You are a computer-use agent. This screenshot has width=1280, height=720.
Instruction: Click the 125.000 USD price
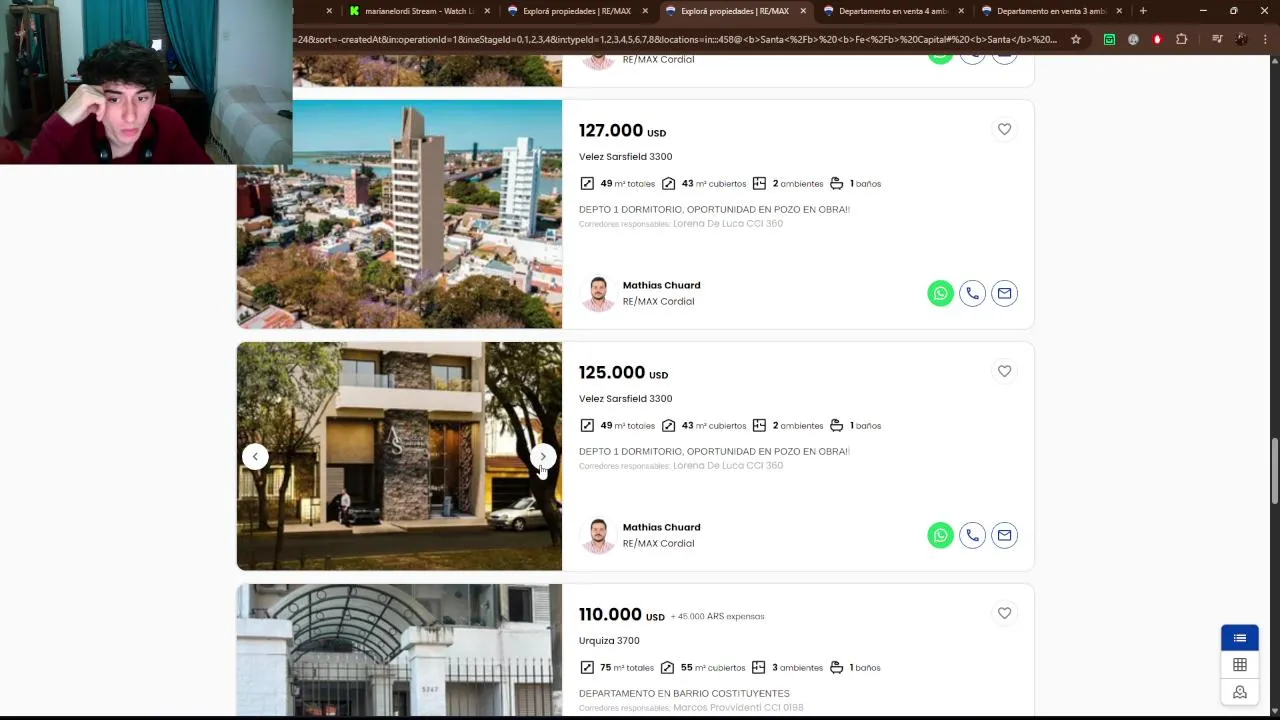[x=623, y=373]
